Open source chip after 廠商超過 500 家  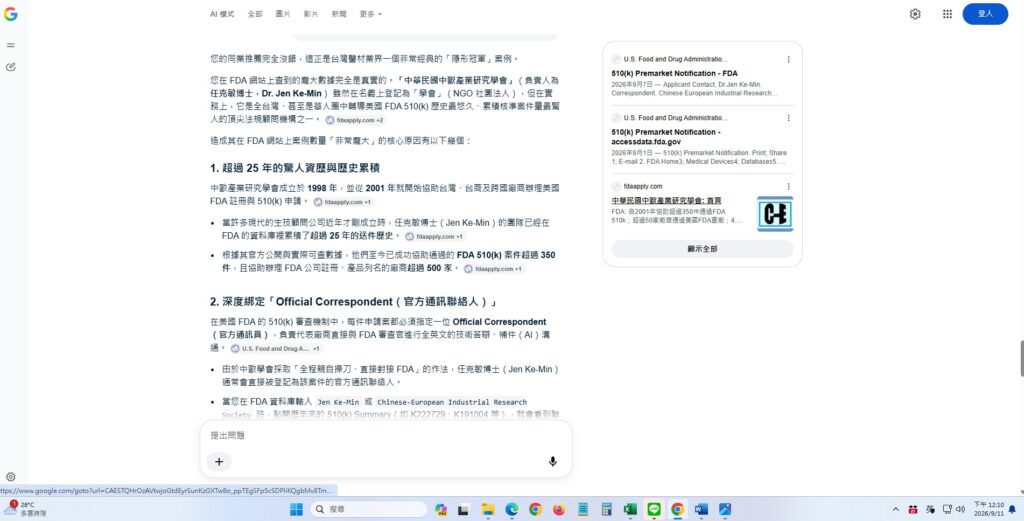[494, 269]
